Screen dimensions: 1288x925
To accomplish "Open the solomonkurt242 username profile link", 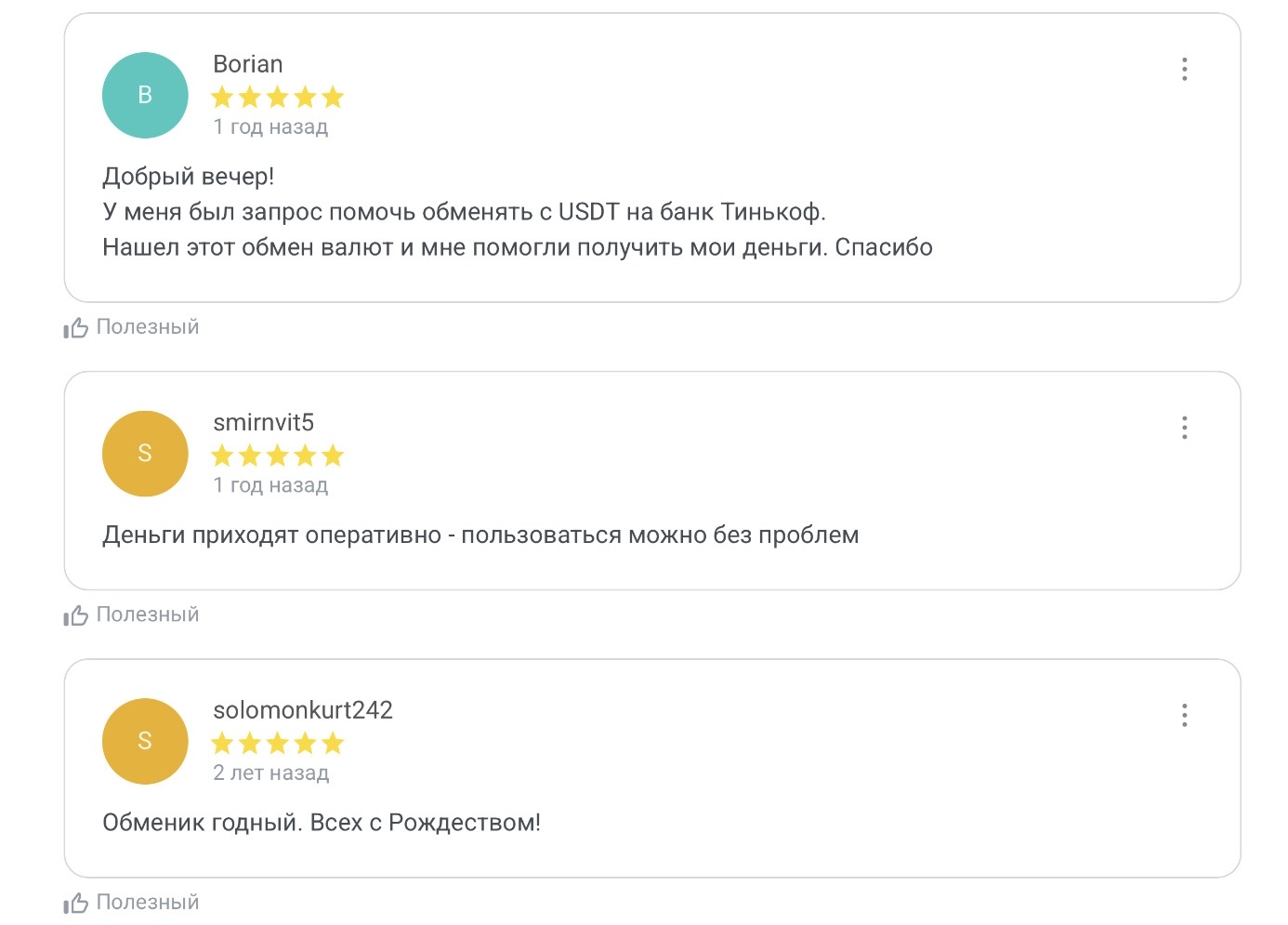I will 303,710.
